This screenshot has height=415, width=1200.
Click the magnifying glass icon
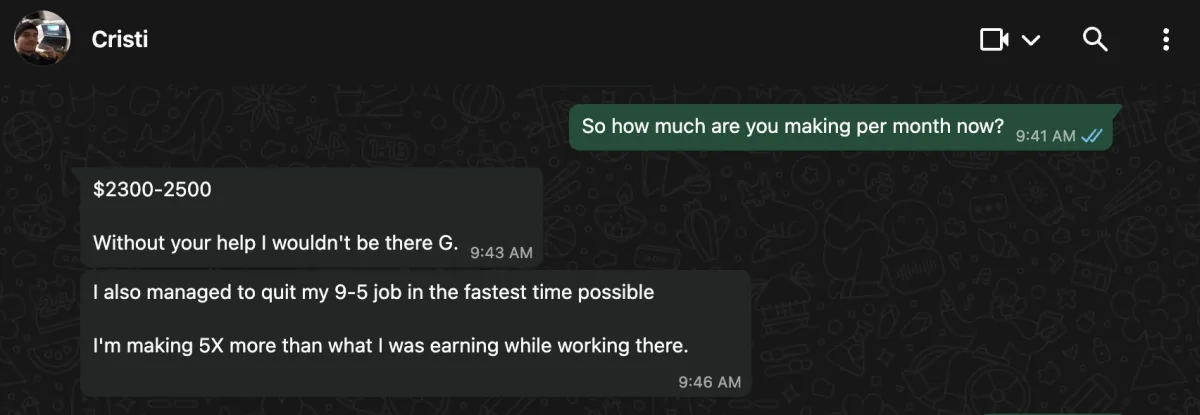[1096, 39]
